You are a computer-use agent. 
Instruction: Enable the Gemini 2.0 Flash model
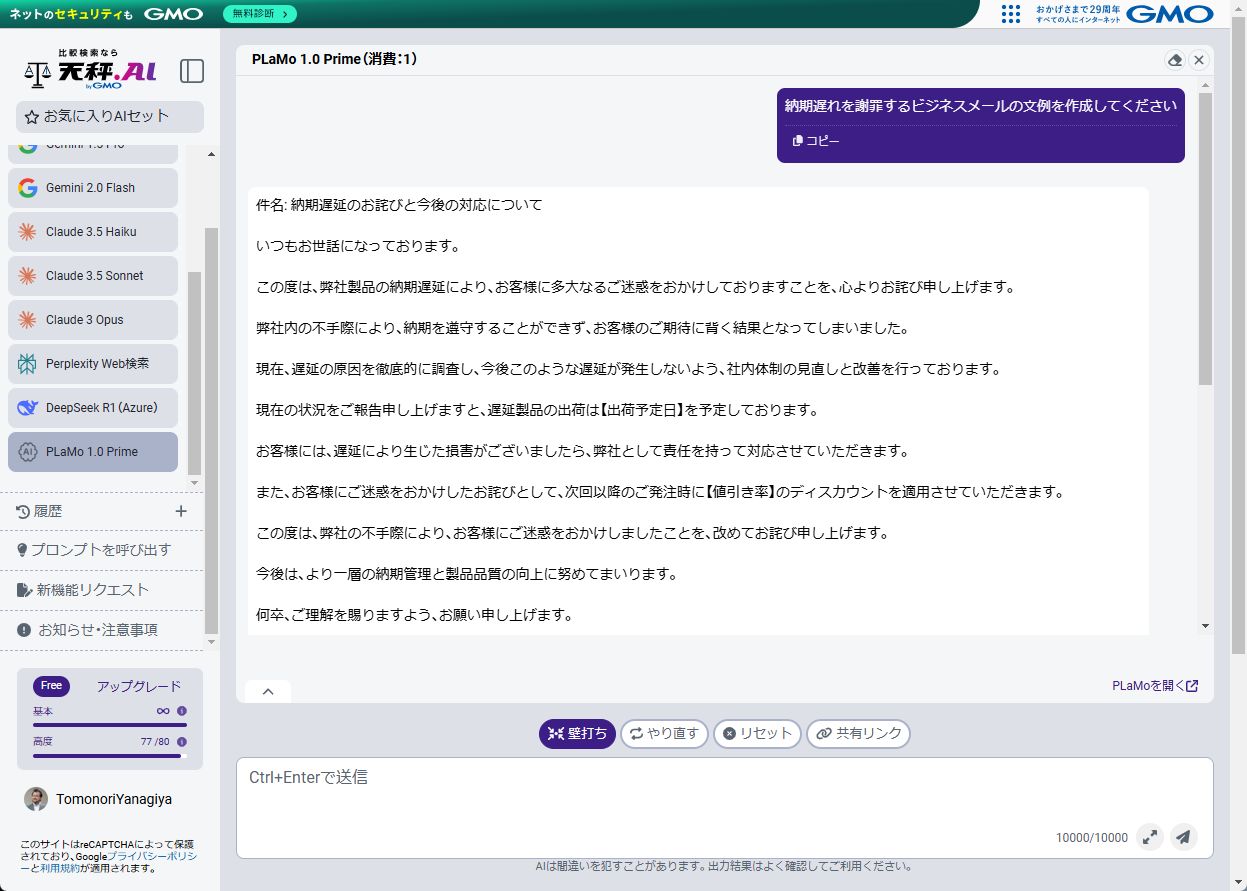pyautogui.click(x=92, y=188)
